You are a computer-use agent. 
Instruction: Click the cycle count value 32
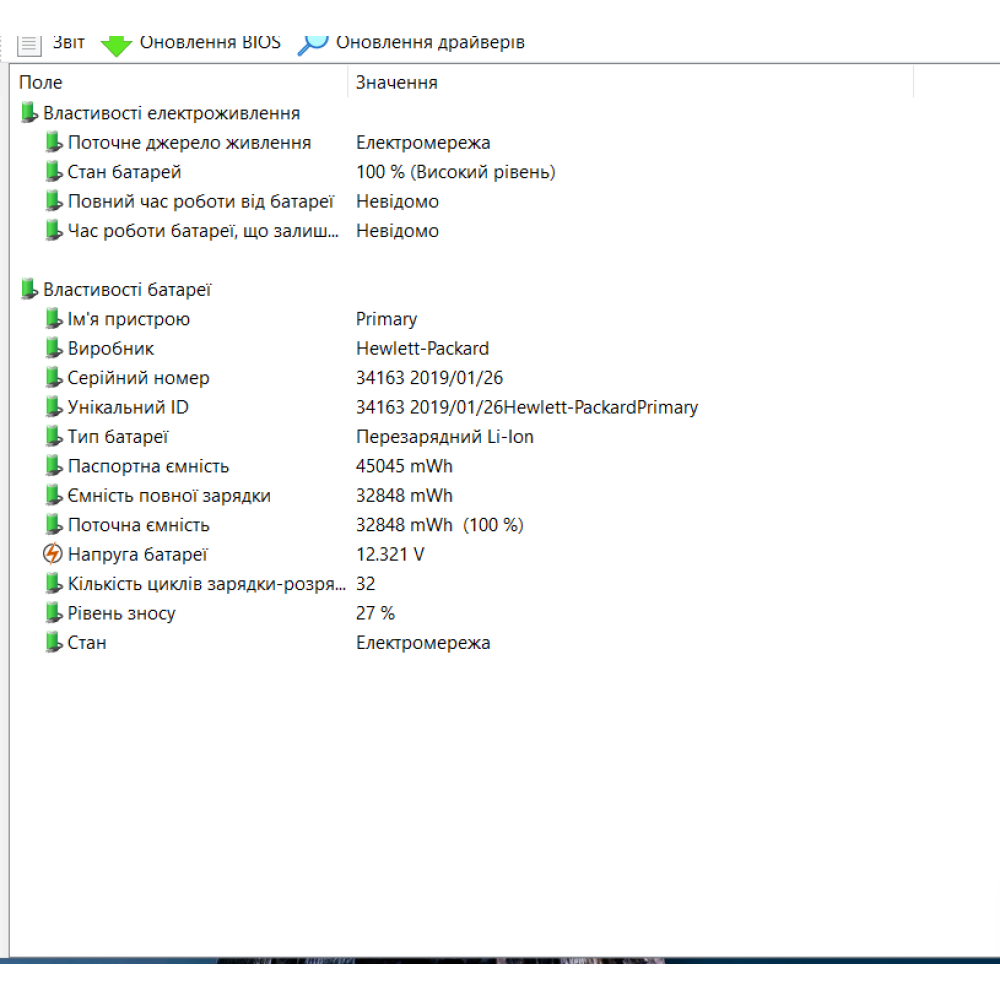[365, 584]
